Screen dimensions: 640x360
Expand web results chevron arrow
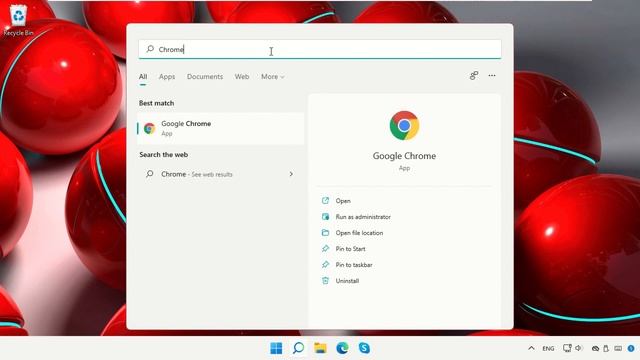(x=291, y=174)
